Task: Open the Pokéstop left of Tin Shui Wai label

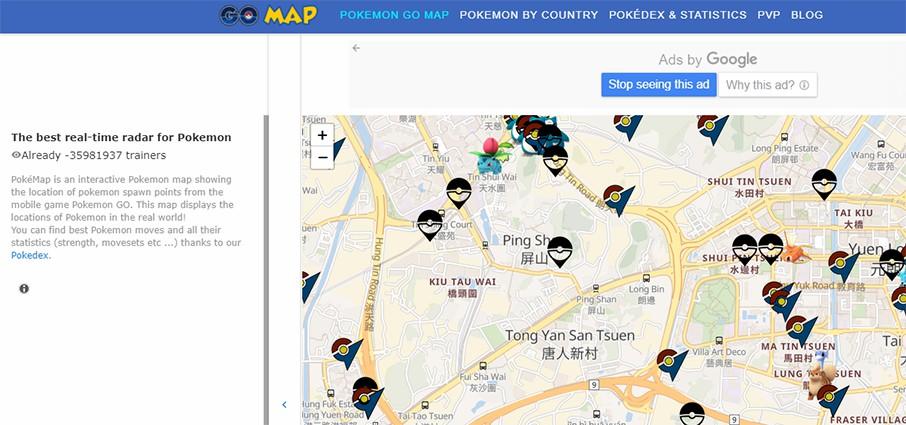Action: tap(459, 193)
